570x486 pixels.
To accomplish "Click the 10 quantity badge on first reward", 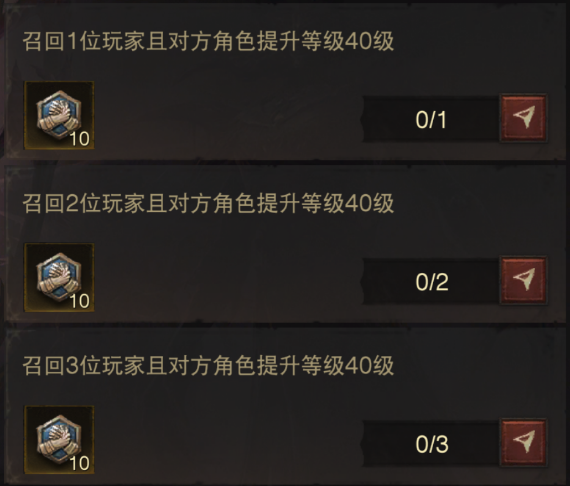I will point(79,138).
